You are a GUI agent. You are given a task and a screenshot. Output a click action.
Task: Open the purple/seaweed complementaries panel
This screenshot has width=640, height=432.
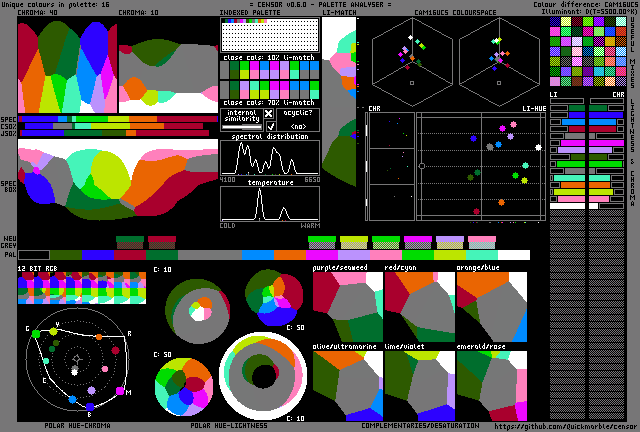pos(348,307)
